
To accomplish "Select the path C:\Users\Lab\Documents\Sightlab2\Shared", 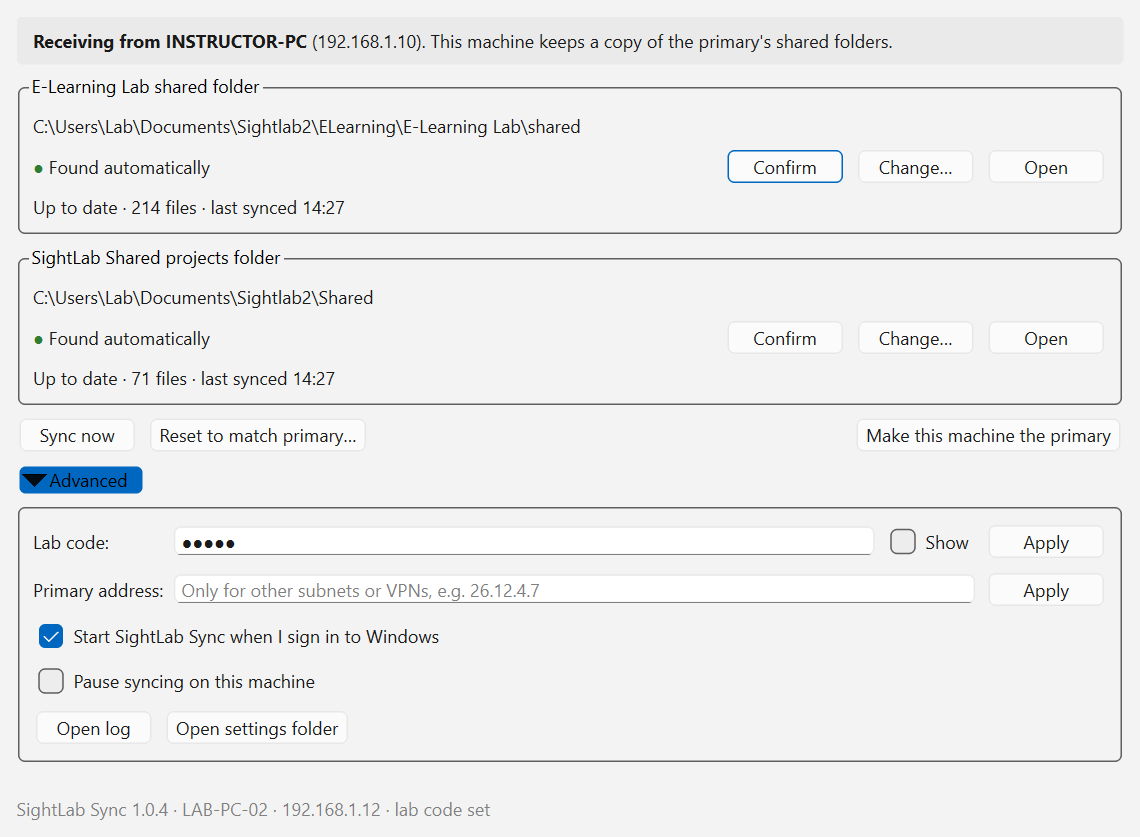I will (203, 297).
